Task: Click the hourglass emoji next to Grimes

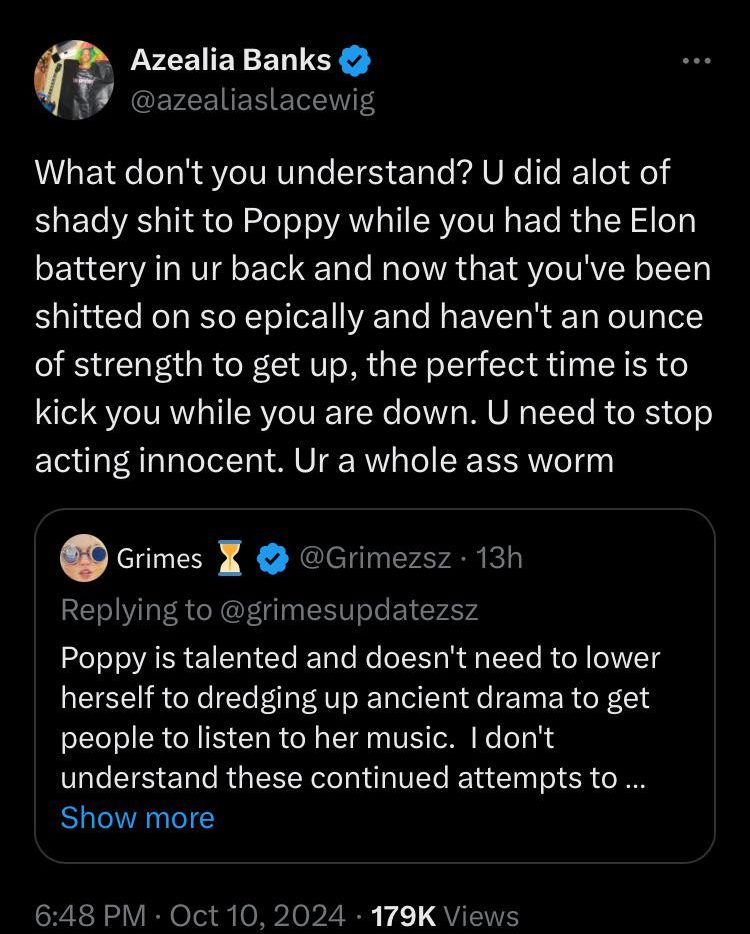Action: coord(232,559)
